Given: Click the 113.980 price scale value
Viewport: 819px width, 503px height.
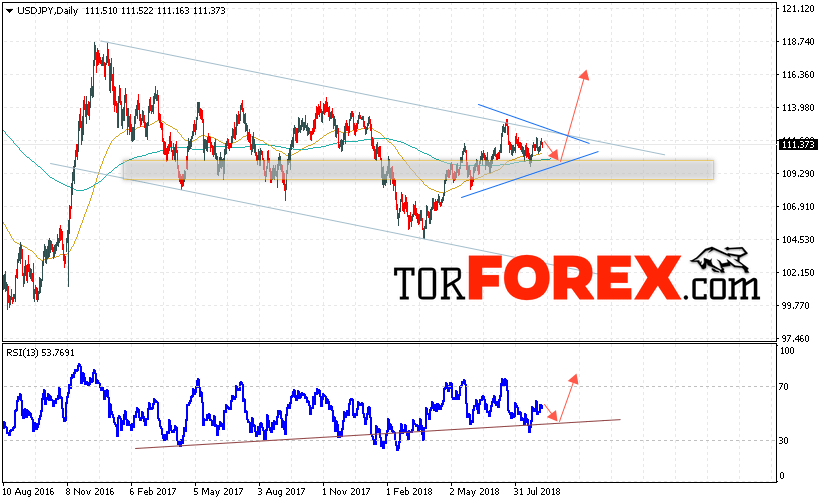Looking at the screenshot, I should (x=798, y=108).
